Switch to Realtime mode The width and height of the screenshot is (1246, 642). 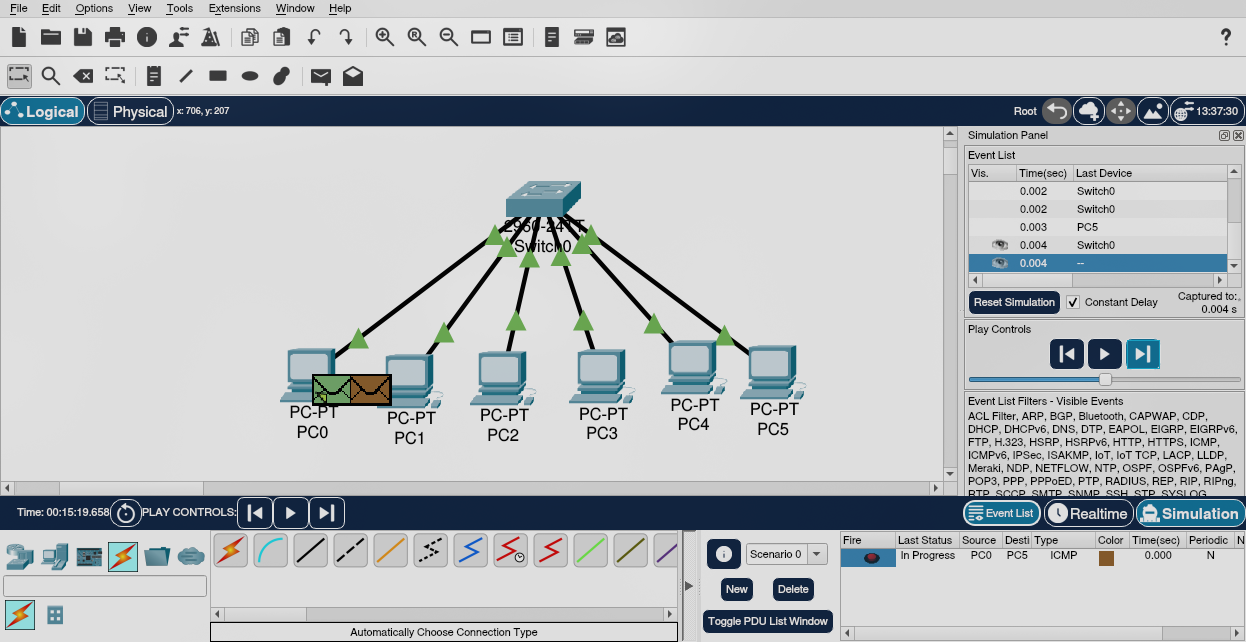click(x=1087, y=513)
